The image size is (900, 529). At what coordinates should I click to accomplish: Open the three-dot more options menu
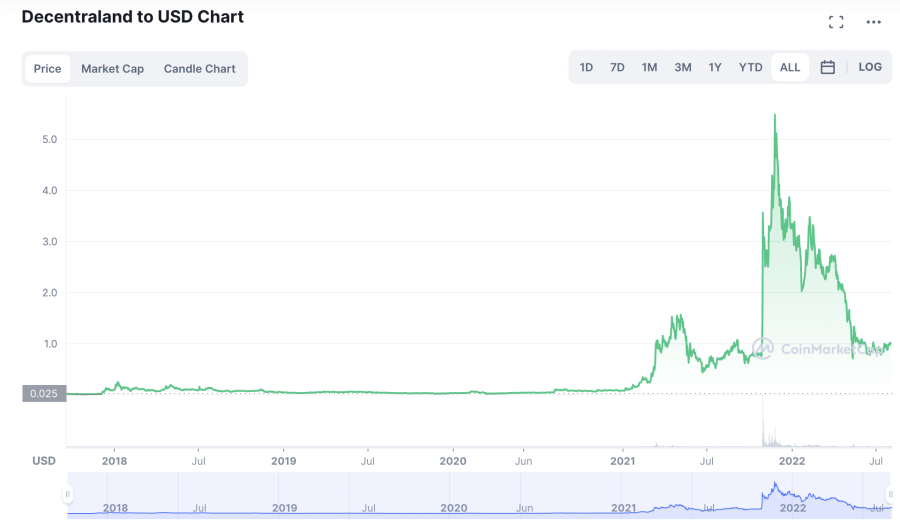pos(874,22)
